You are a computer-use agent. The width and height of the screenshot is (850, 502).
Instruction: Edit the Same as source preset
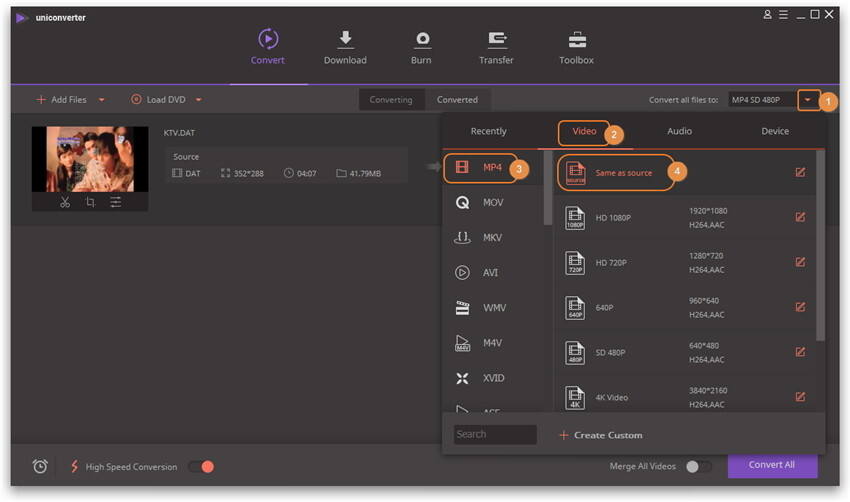coord(800,172)
